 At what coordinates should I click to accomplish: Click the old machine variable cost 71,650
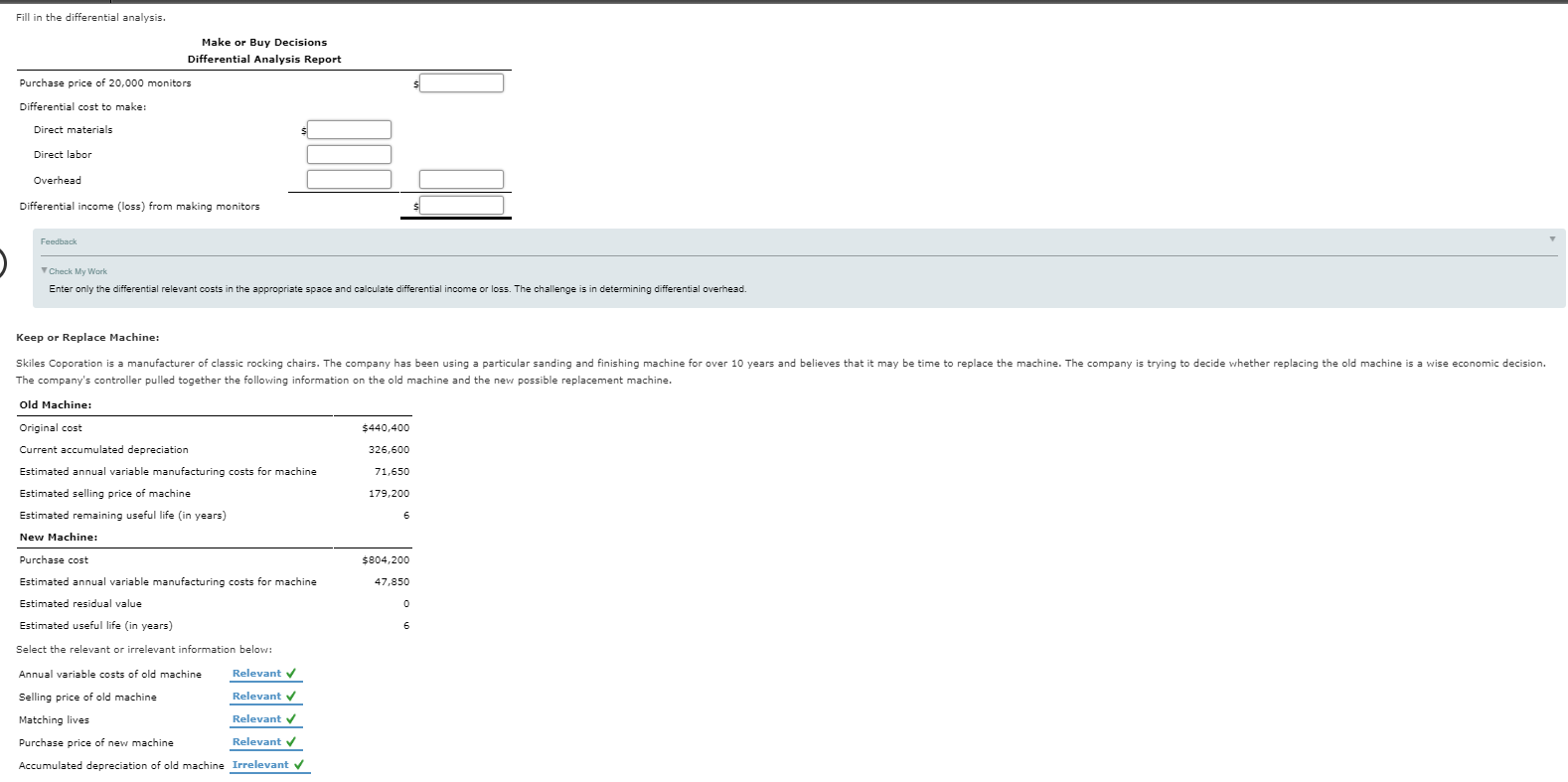pos(392,472)
